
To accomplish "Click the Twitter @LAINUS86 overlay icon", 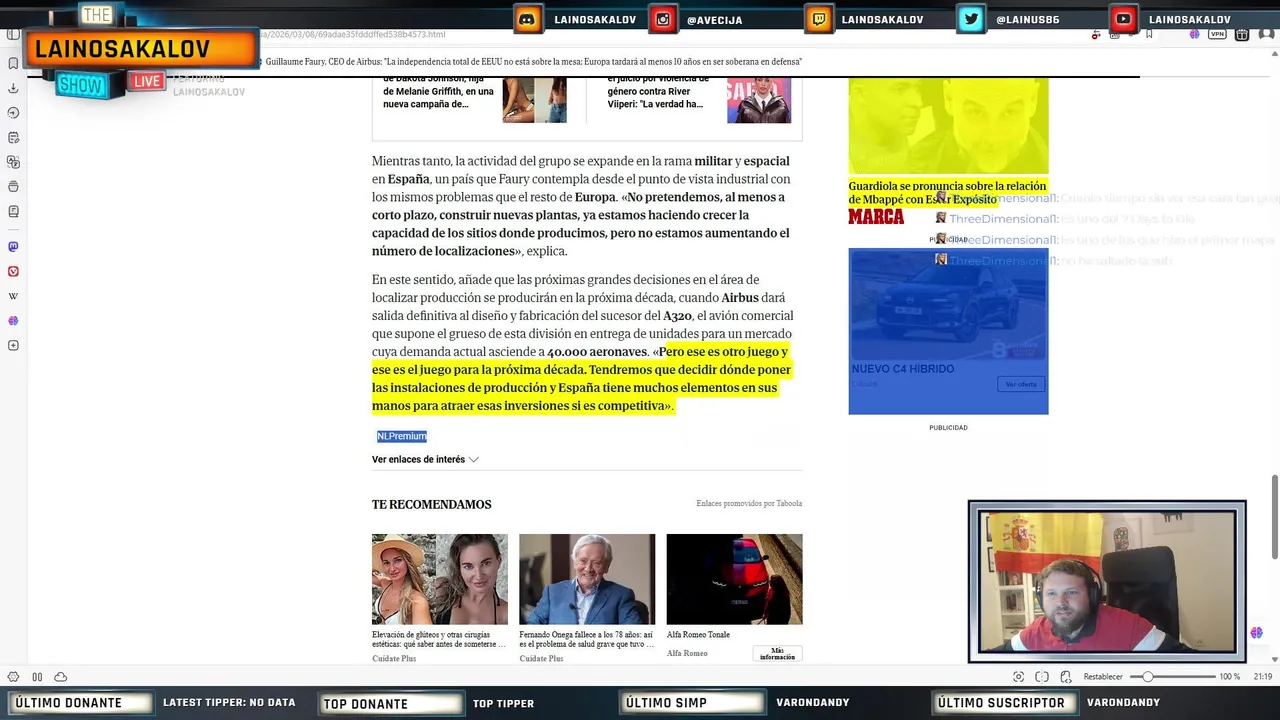I will [971, 19].
